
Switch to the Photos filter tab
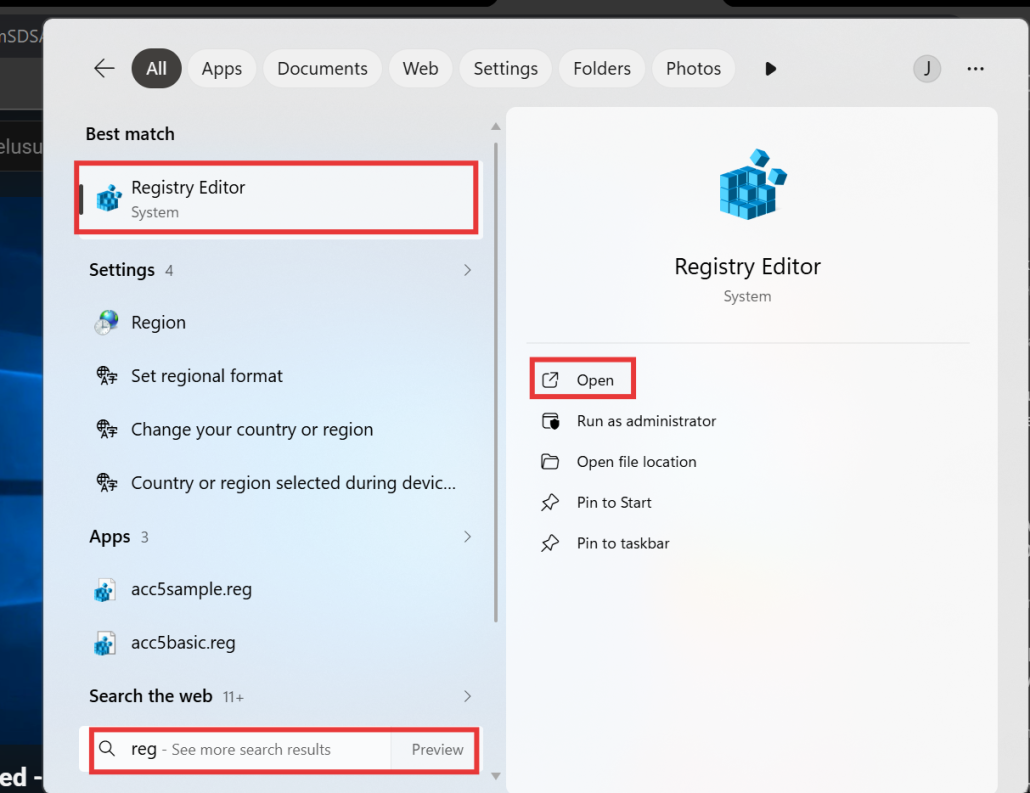coord(693,68)
